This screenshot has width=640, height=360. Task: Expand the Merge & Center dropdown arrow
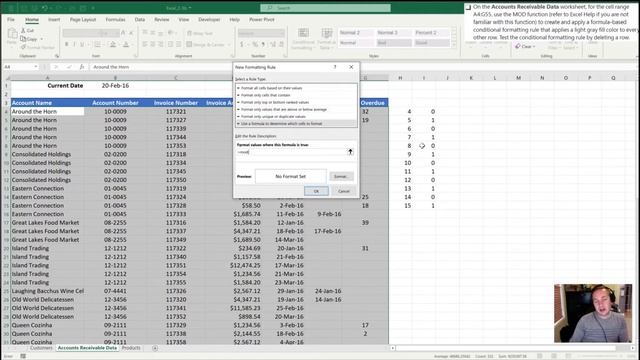(228, 44)
